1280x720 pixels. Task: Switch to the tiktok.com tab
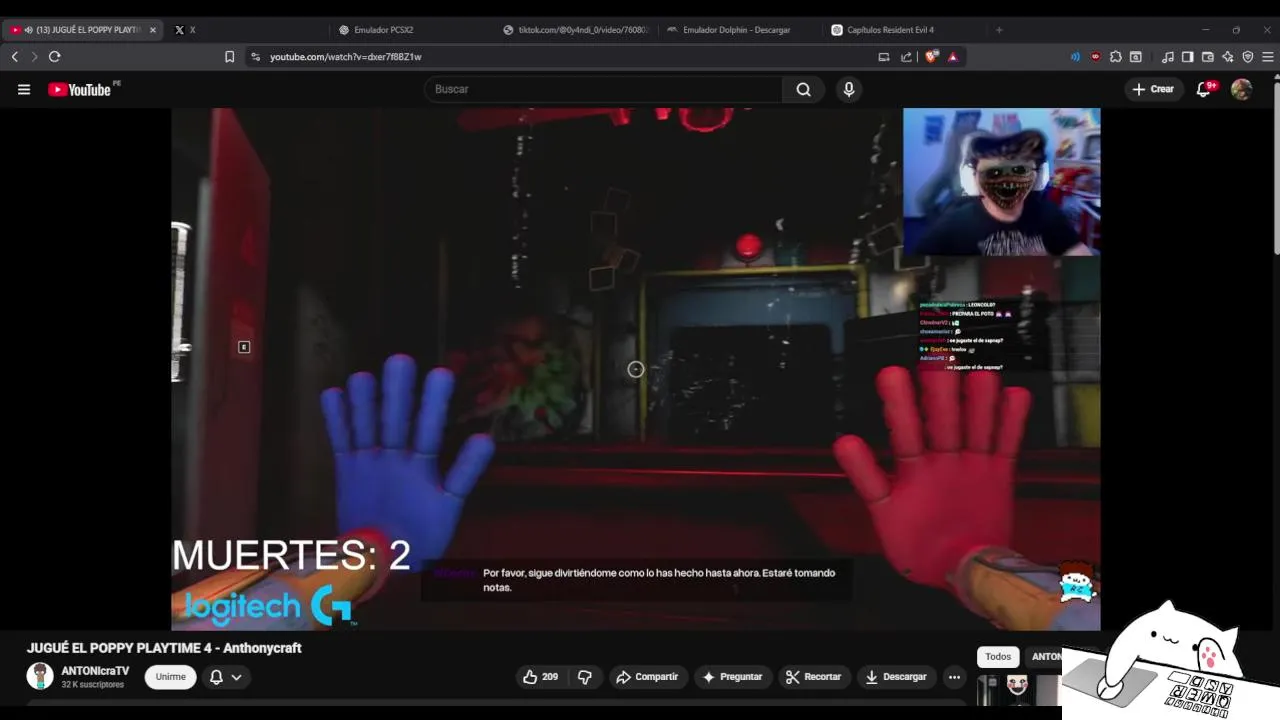click(x=577, y=30)
